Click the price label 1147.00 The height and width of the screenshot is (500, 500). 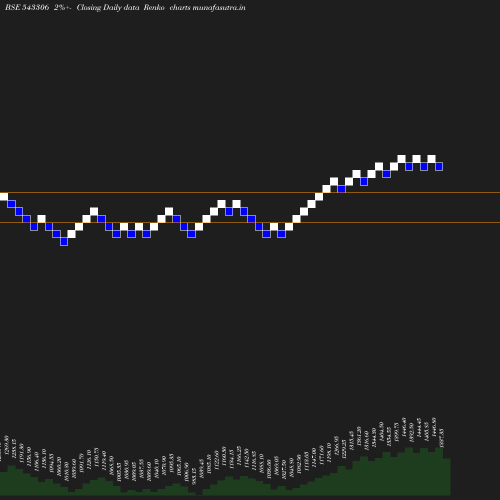pos(314,457)
